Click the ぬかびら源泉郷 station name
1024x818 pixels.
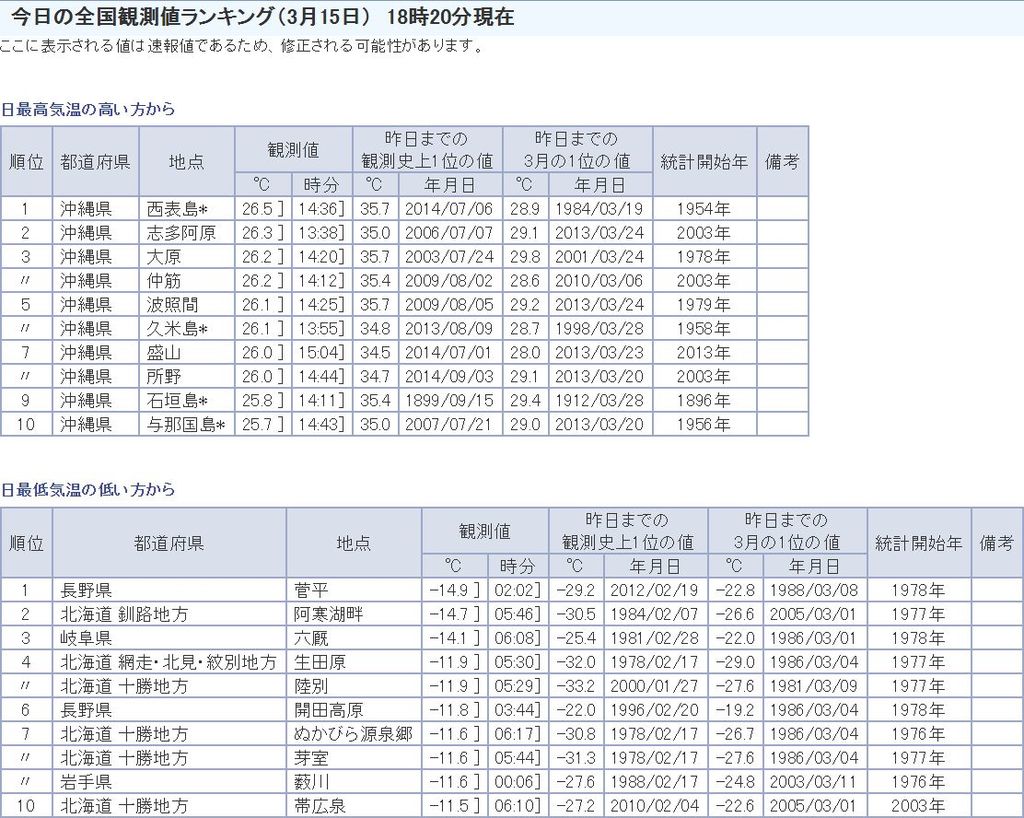[x=352, y=734]
